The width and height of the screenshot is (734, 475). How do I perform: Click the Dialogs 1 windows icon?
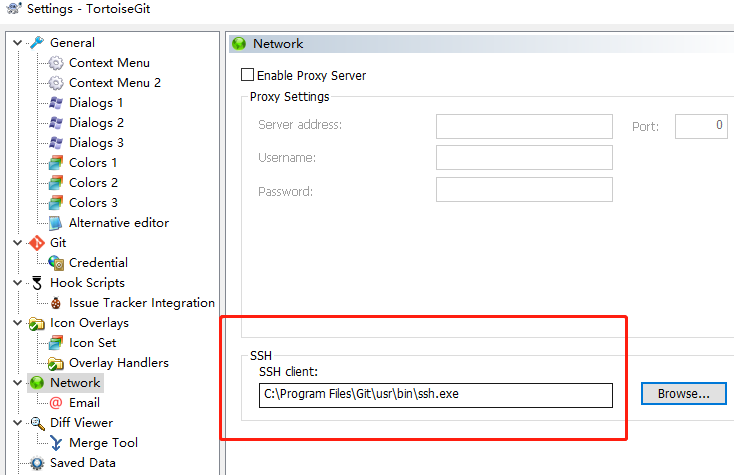click(x=56, y=103)
